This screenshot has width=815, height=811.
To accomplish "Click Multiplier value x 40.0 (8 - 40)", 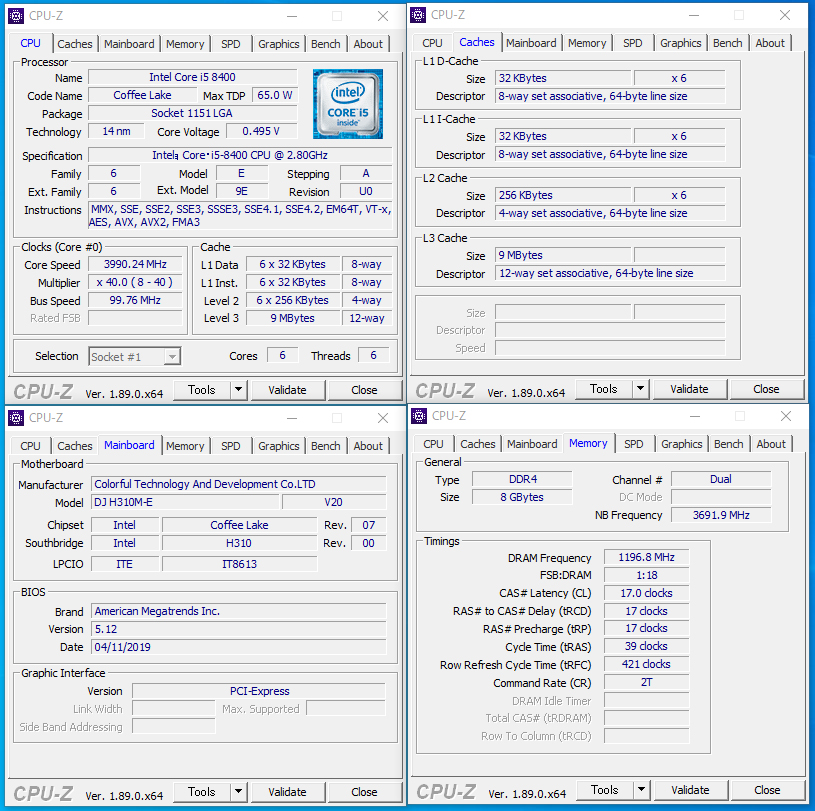I will (135, 282).
